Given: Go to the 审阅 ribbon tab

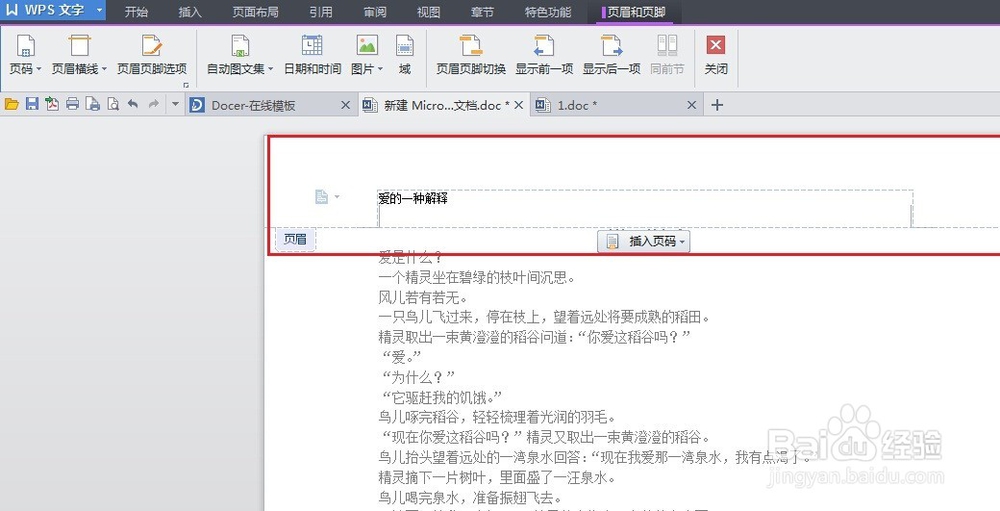Looking at the screenshot, I should (375, 11).
